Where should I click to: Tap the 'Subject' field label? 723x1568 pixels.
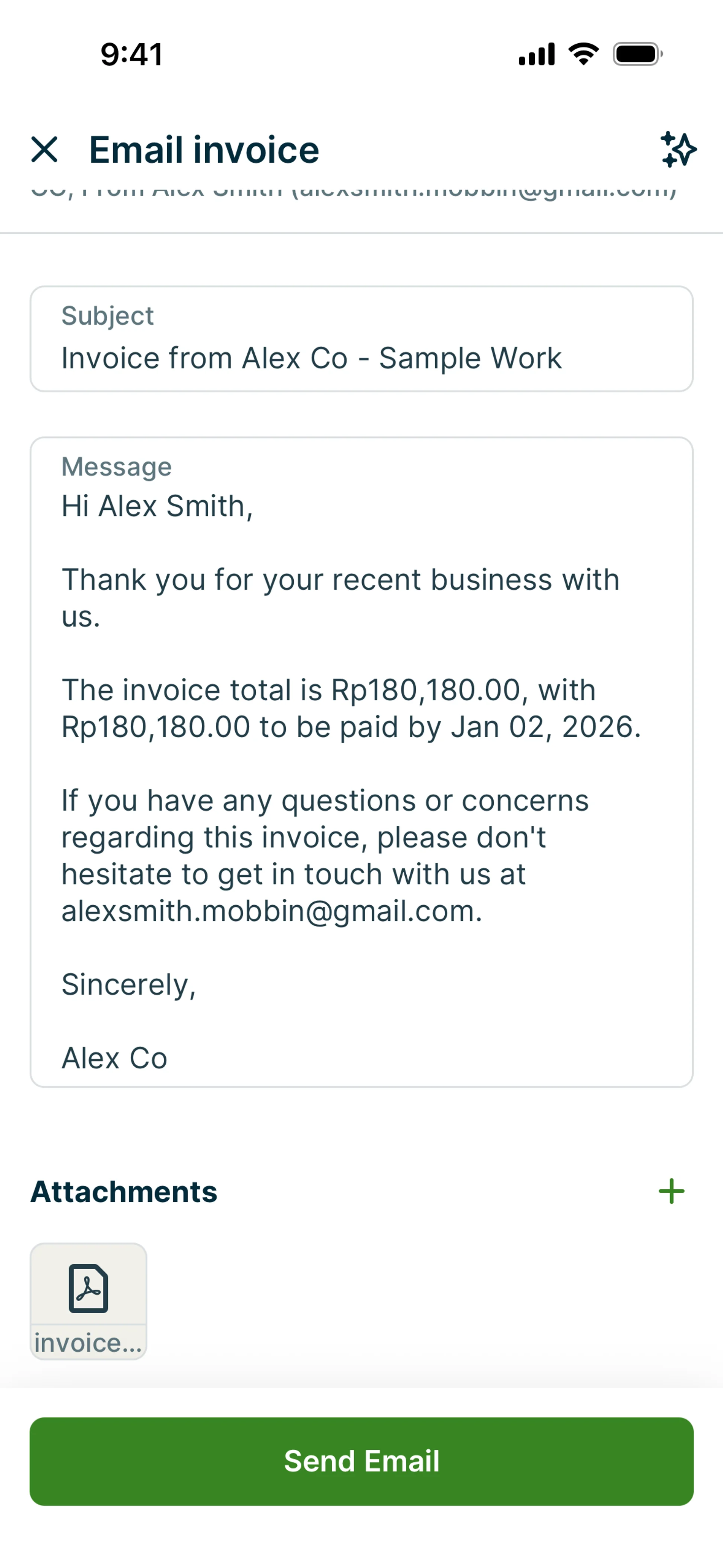(x=108, y=316)
